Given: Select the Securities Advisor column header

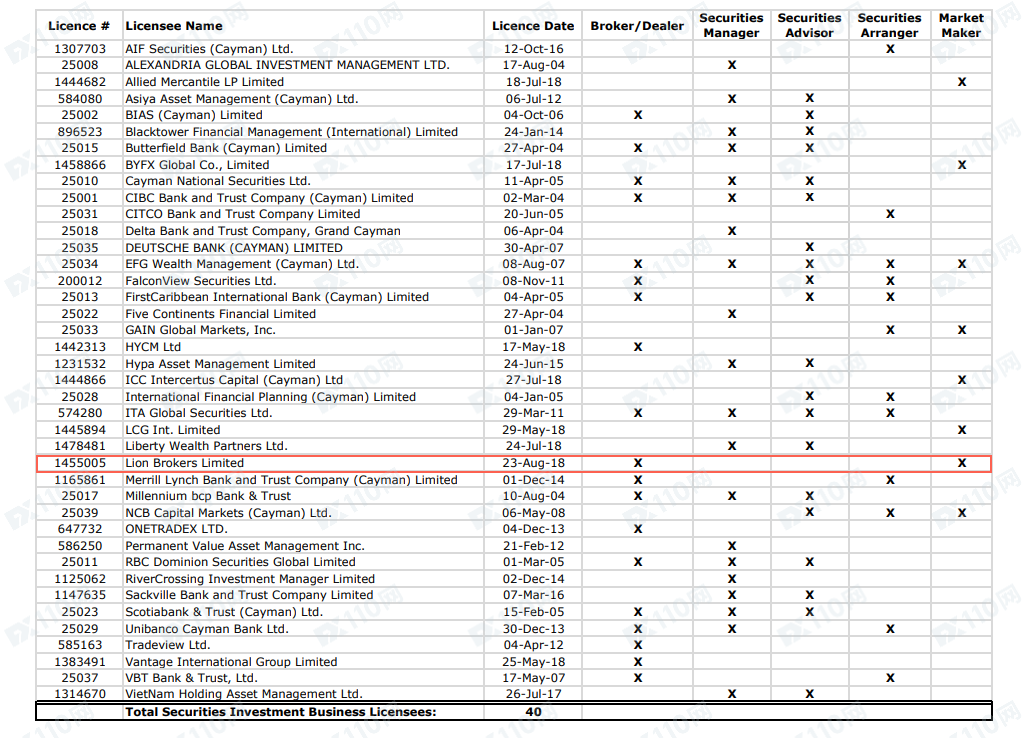Looking at the screenshot, I should 809,25.
